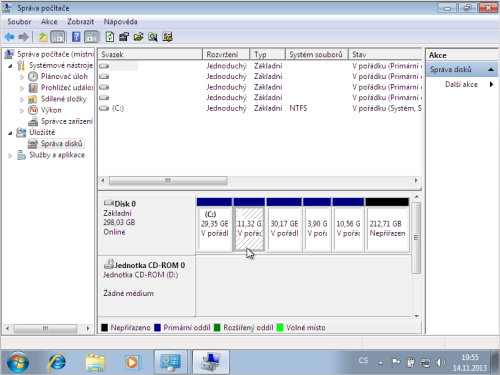Launch Internet Explorer from the taskbar
Screen dimensions: 500x375
tap(57, 362)
